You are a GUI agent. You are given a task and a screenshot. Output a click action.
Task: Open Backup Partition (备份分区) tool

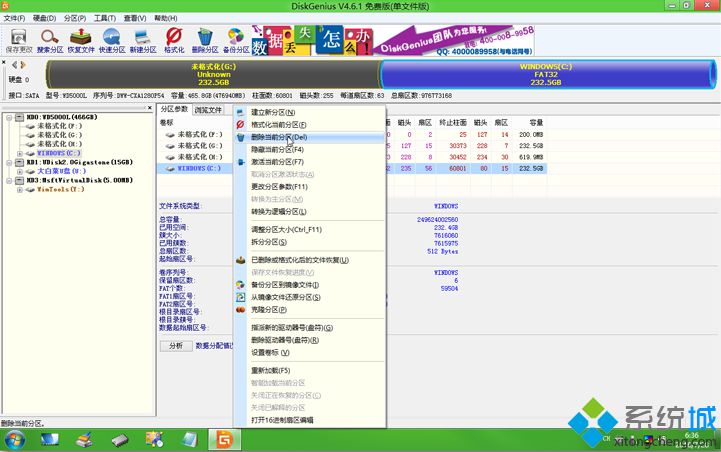[x=236, y=40]
